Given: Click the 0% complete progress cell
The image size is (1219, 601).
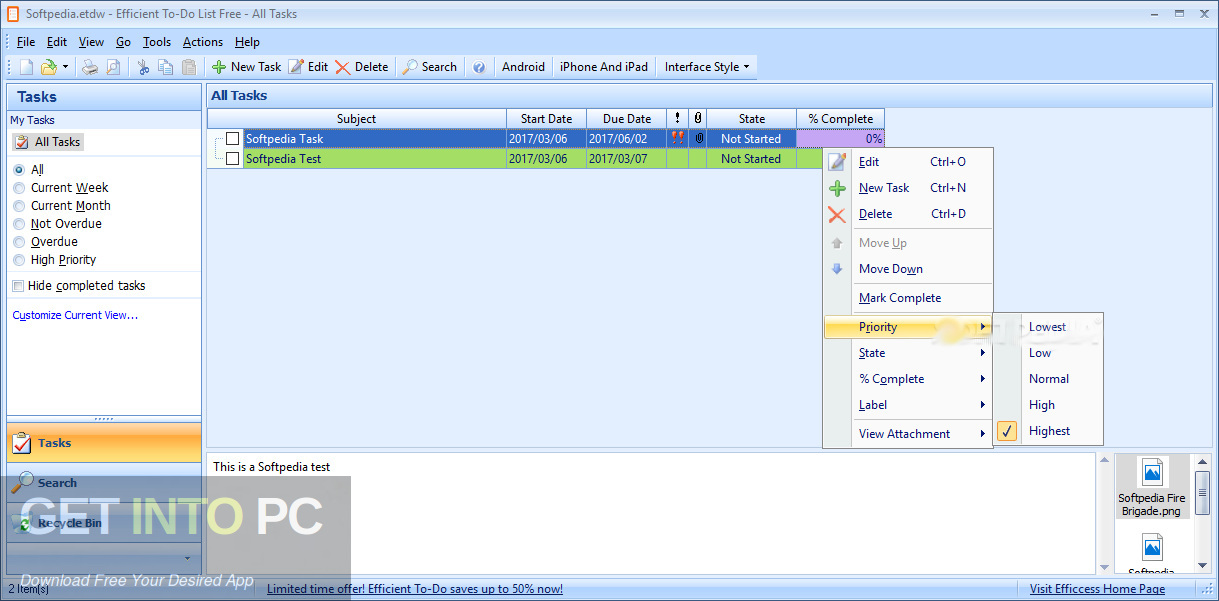Looking at the screenshot, I should pos(841,139).
